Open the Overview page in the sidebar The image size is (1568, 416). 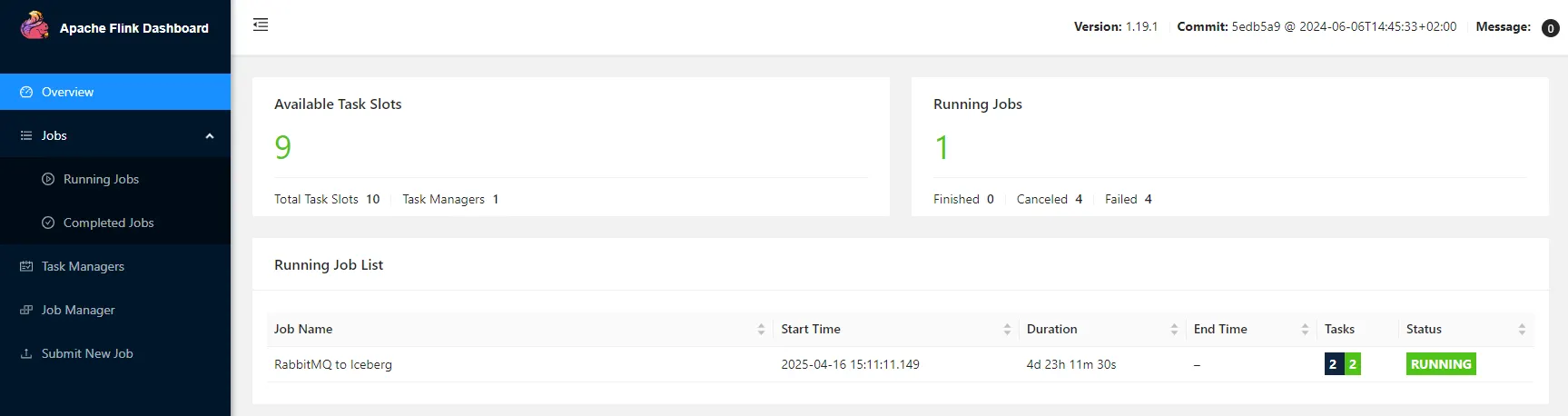(x=115, y=92)
